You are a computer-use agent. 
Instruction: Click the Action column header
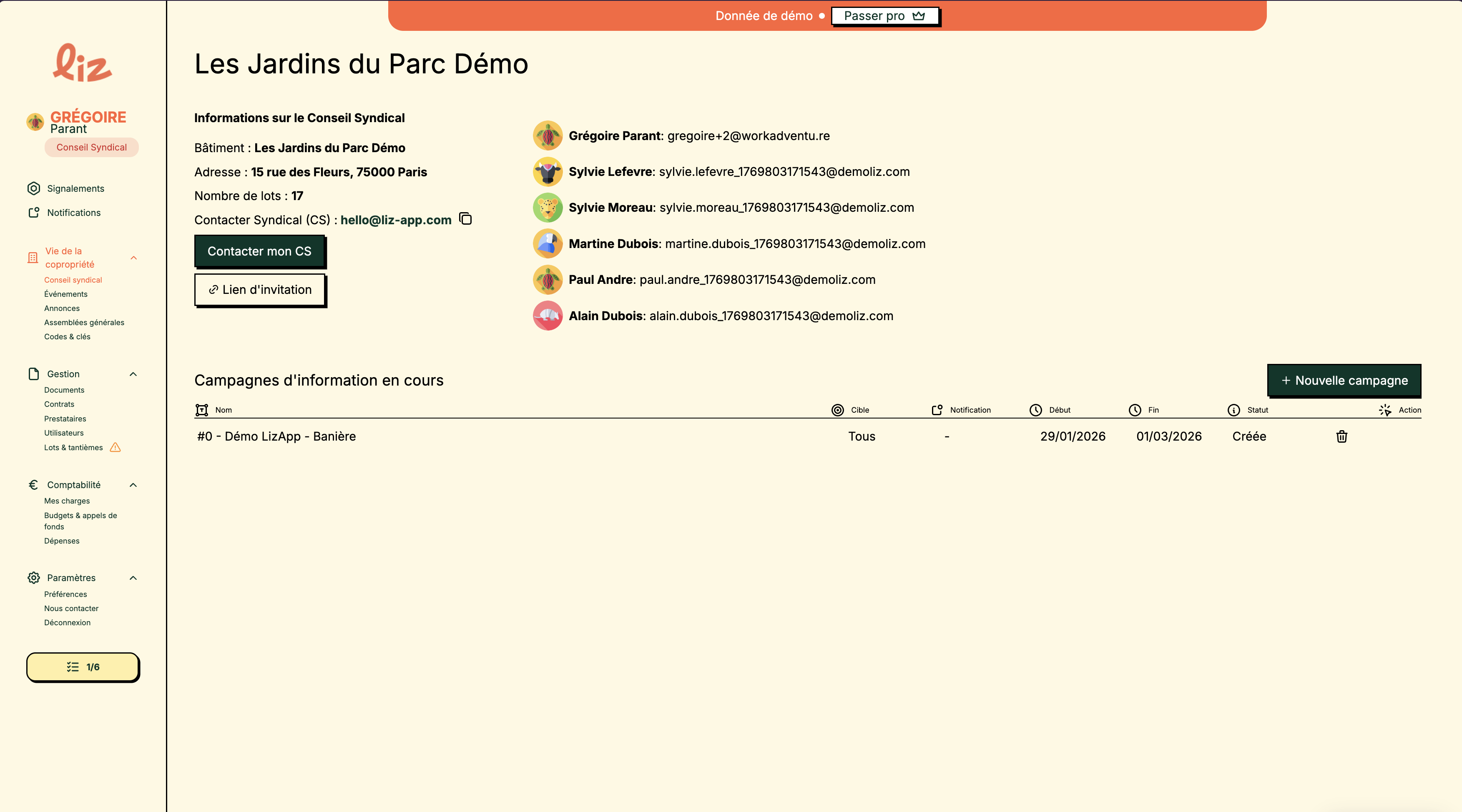[x=1399, y=410]
